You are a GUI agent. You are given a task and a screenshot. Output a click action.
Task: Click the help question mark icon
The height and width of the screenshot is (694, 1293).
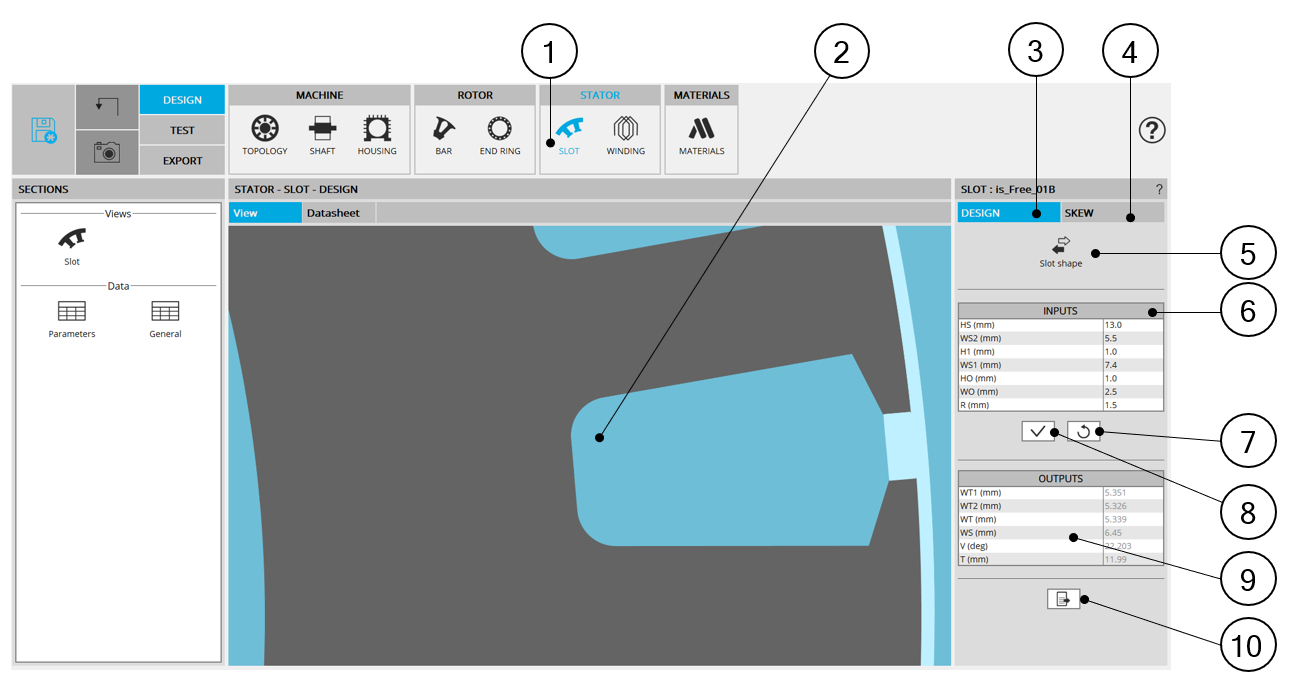click(x=1152, y=130)
